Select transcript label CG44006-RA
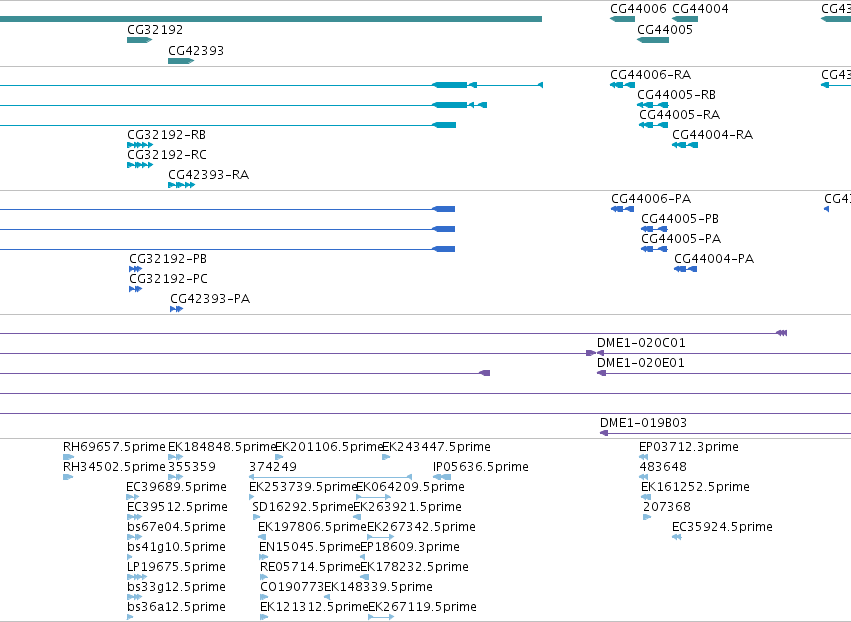Screen dimensions: 851x622 pyautogui.click(x=651, y=75)
